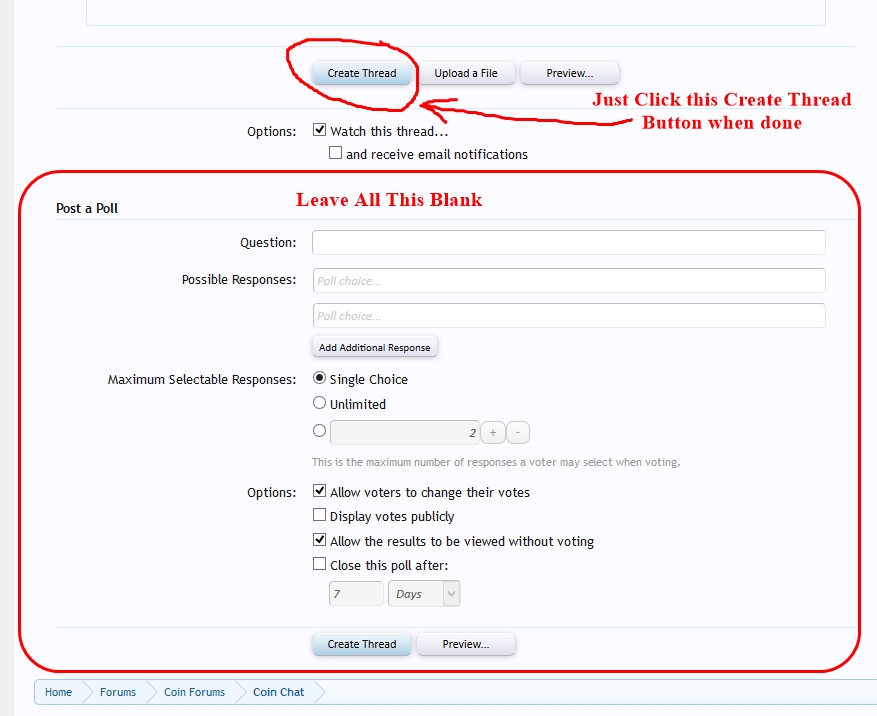Viewport: 877px width, 716px height.
Task: Open Forums breadcrumb link
Action: click(x=118, y=692)
